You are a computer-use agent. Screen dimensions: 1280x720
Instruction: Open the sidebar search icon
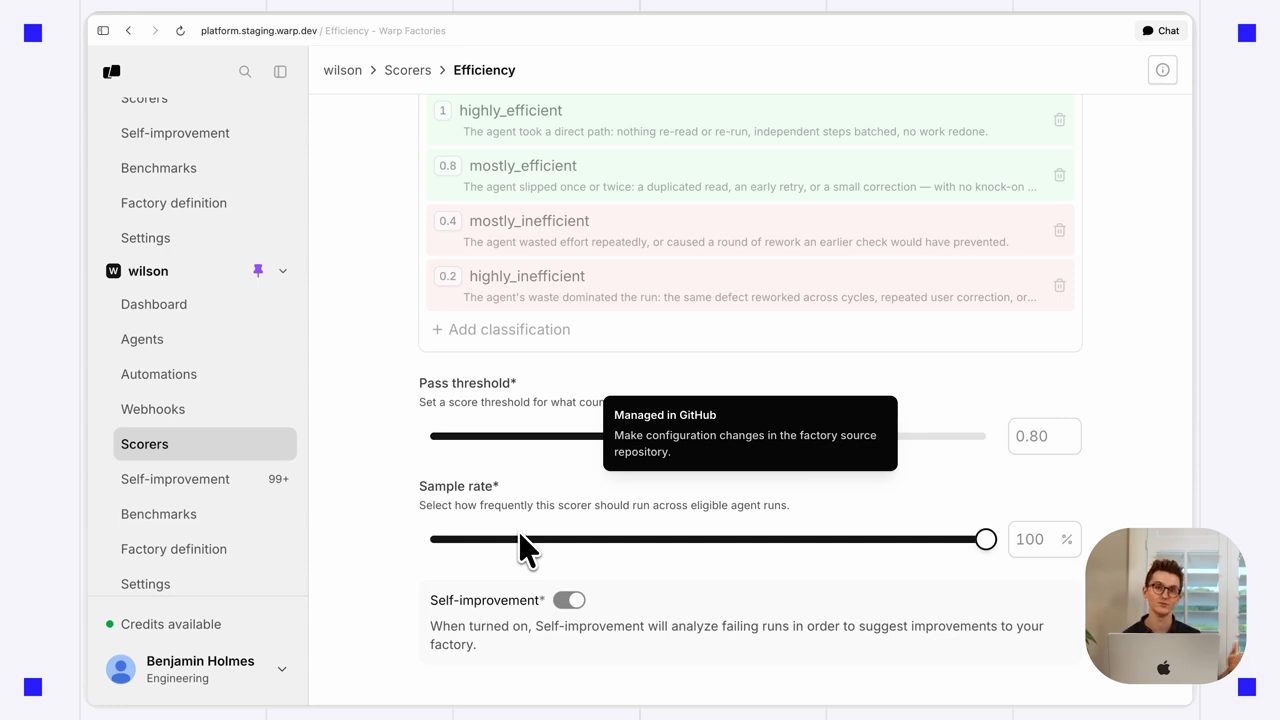245,72
